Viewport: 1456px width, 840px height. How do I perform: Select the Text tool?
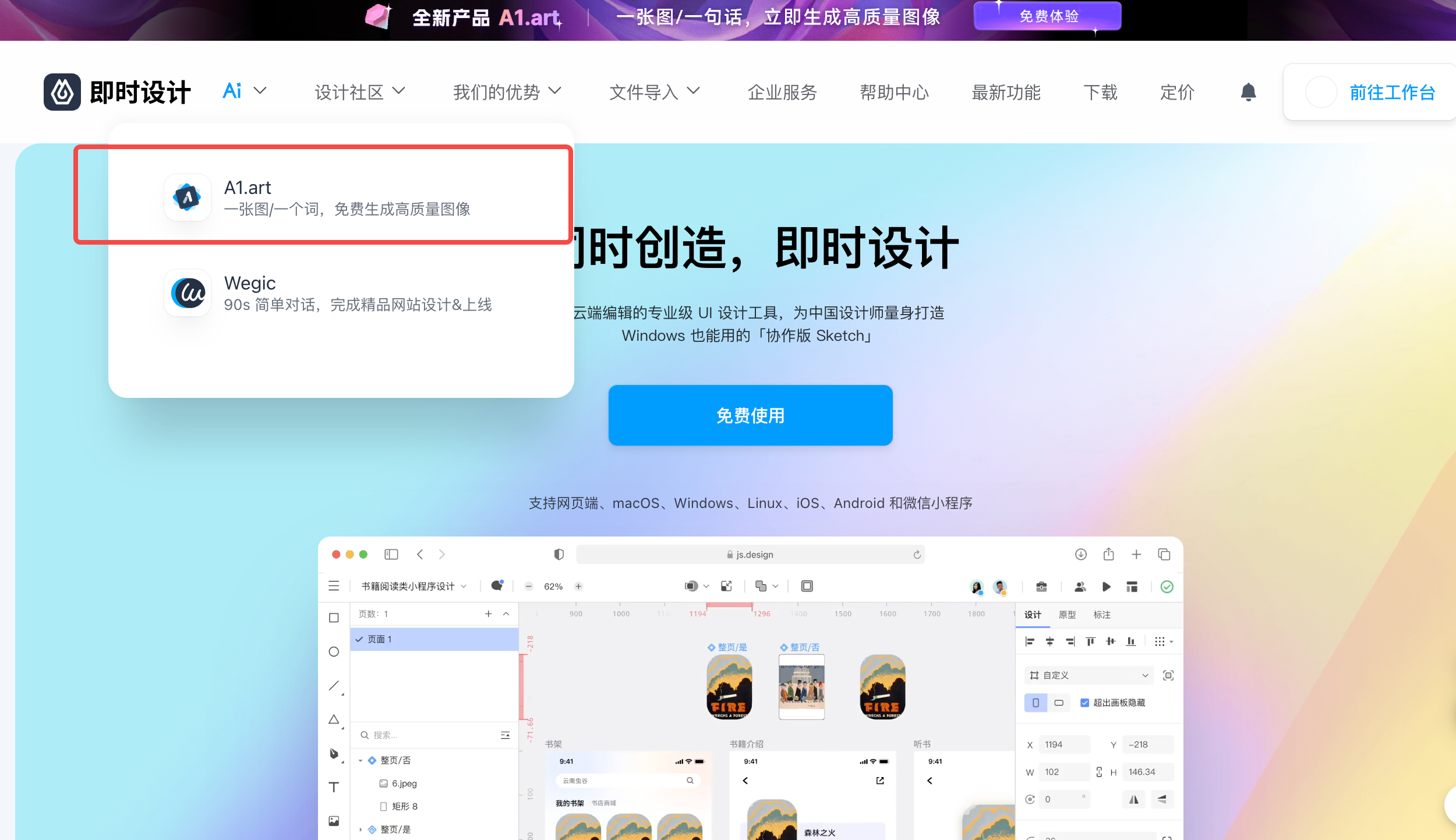click(334, 787)
